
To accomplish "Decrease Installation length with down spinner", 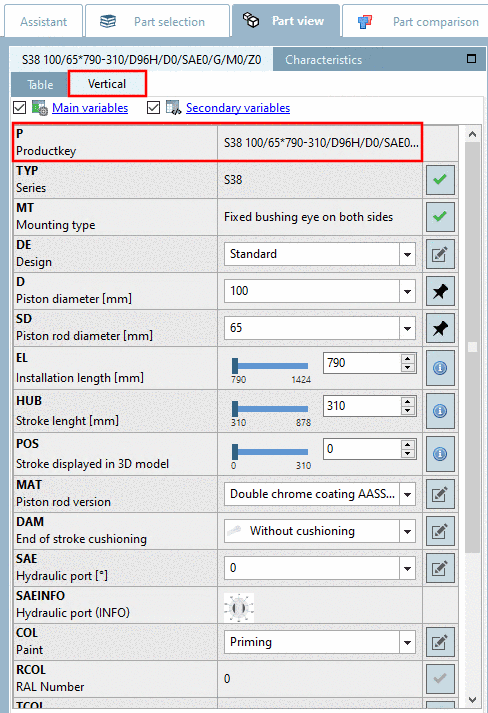I will (x=408, y=367).
